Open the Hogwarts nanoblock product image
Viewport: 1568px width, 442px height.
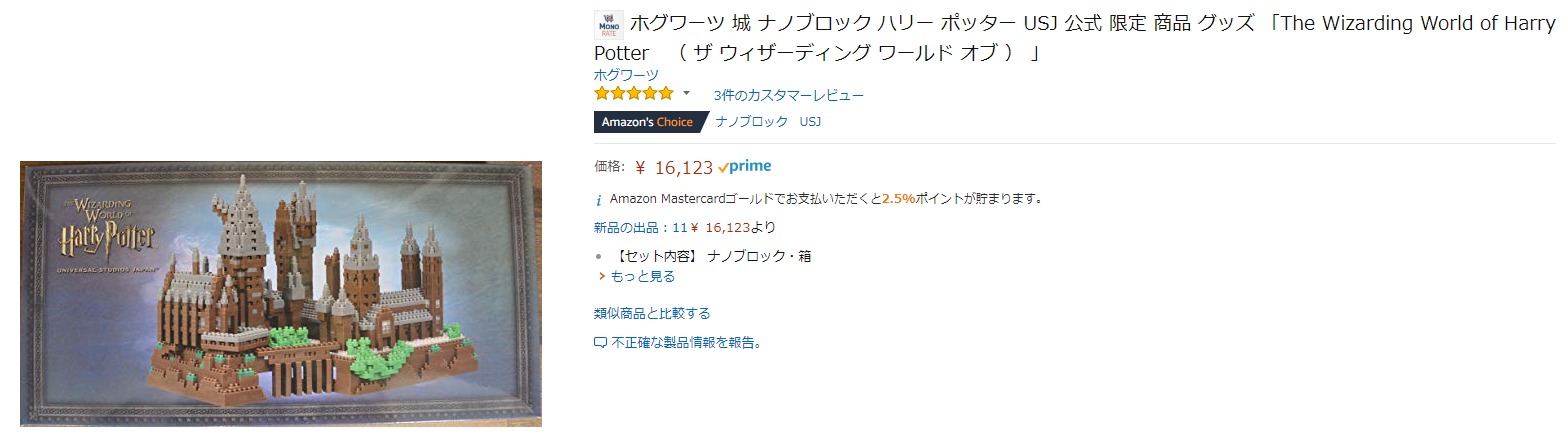point(281,294)
